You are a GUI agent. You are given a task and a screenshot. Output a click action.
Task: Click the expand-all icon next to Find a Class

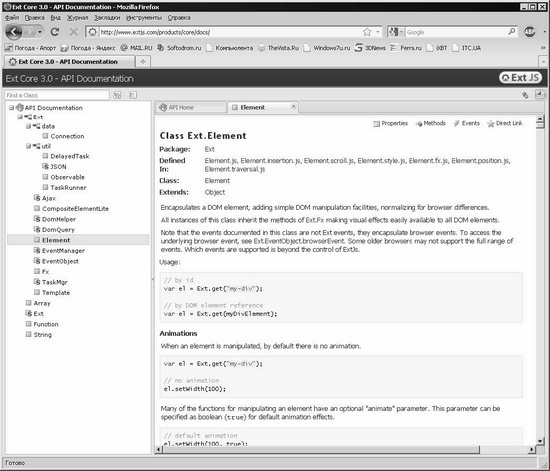117,95
